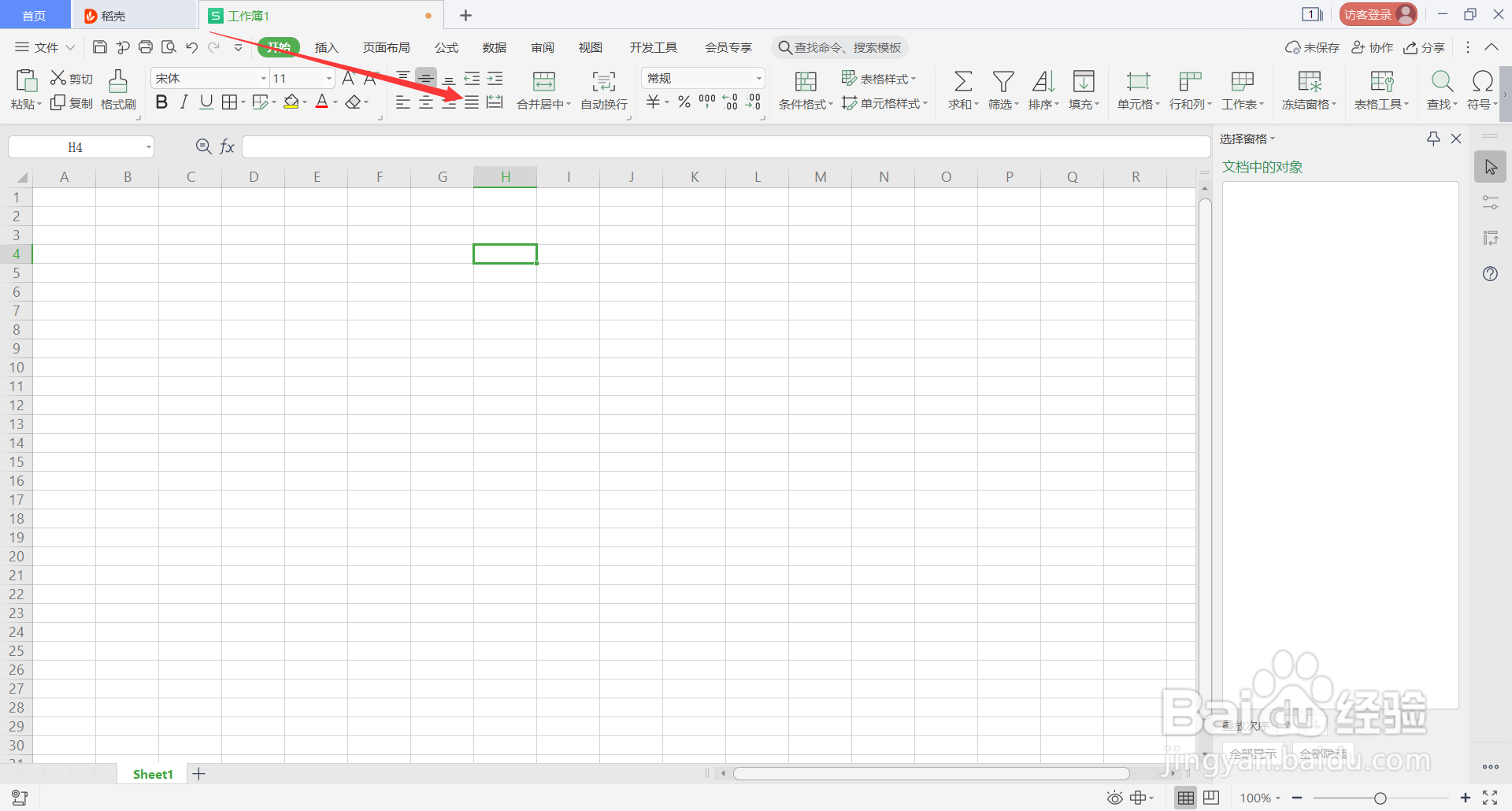1512x811 pixels.
Task: Toggle eye-protection mode in status bar
Action: click(1114, 798)
